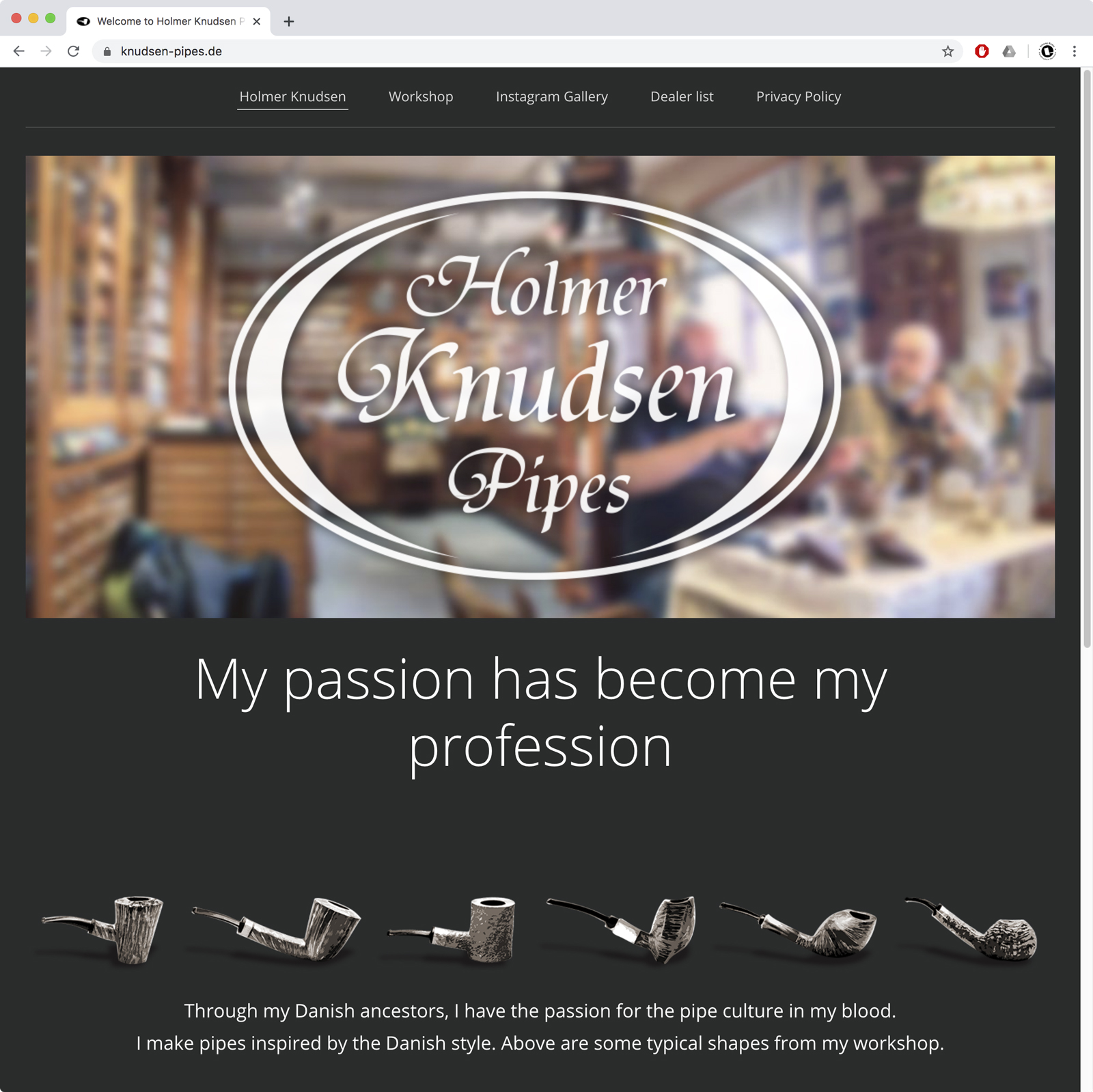Click the Google Drive extension icon
1093x1092 pixels.
[x=1009, y=51]
